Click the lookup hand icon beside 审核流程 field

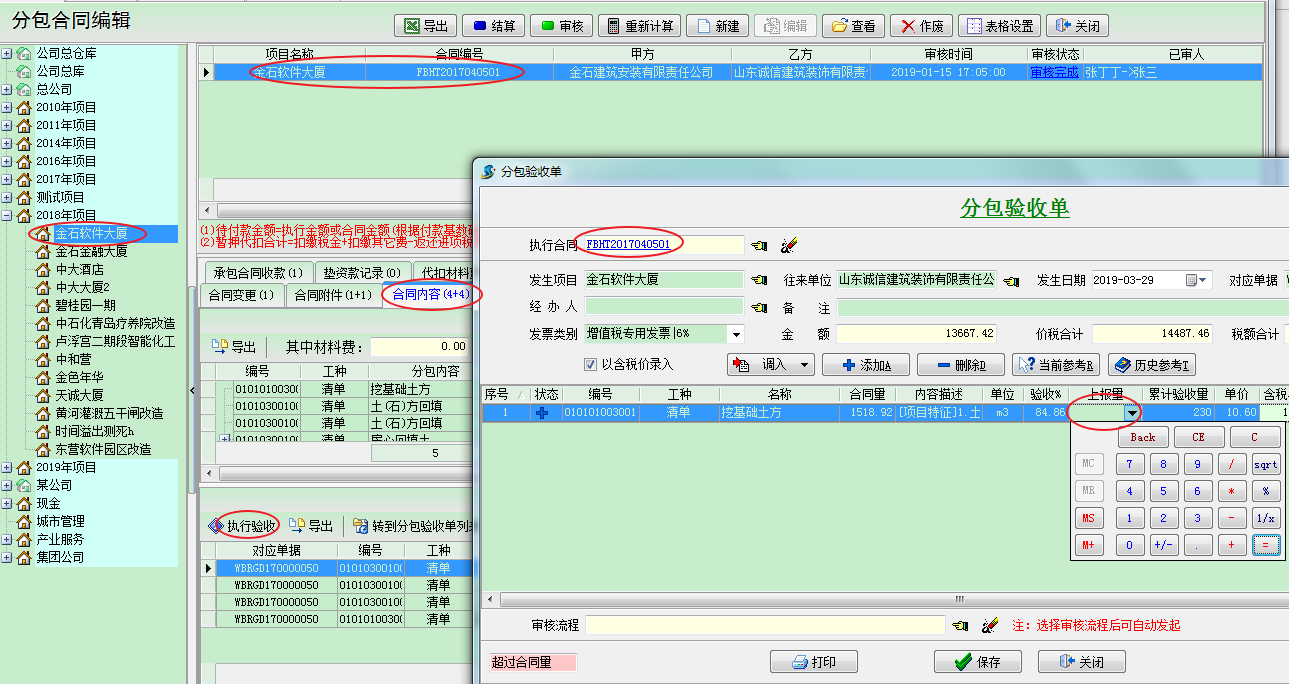click(x=960, y=625)
